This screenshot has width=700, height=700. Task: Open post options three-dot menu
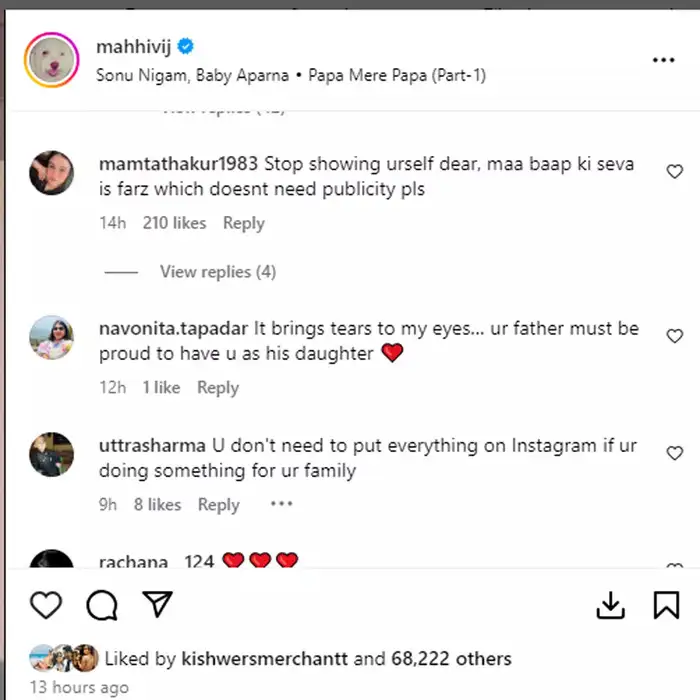[x=663, y=60]
